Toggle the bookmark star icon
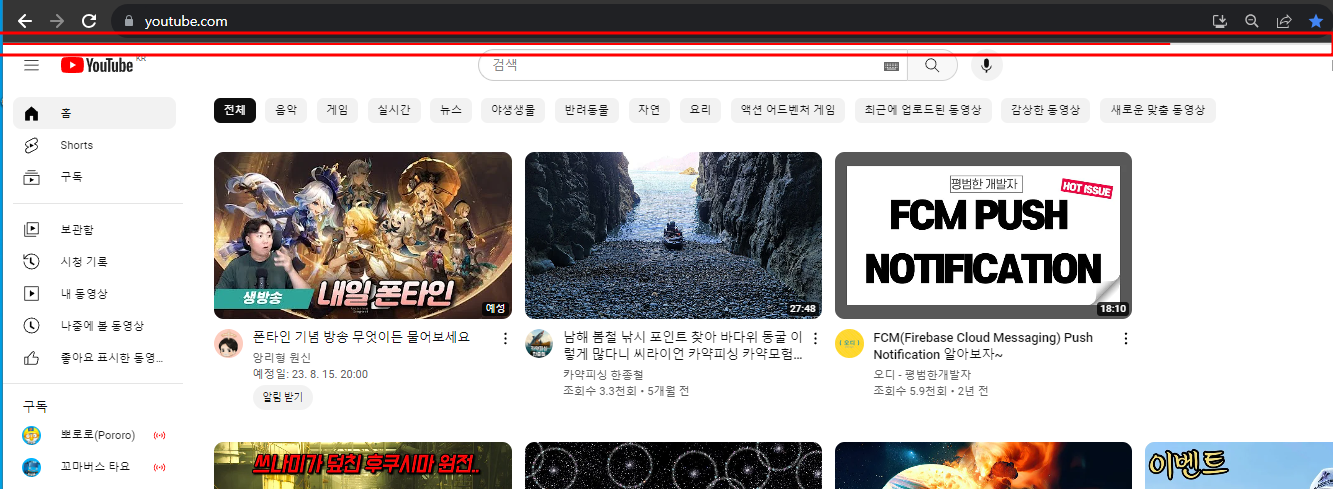Viewport: 1333px width, 489px height. [x=1316, y=21]
